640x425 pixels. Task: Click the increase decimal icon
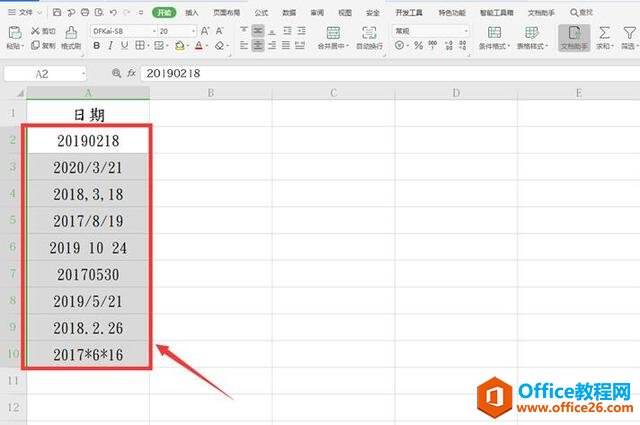(x=449, y=45)
